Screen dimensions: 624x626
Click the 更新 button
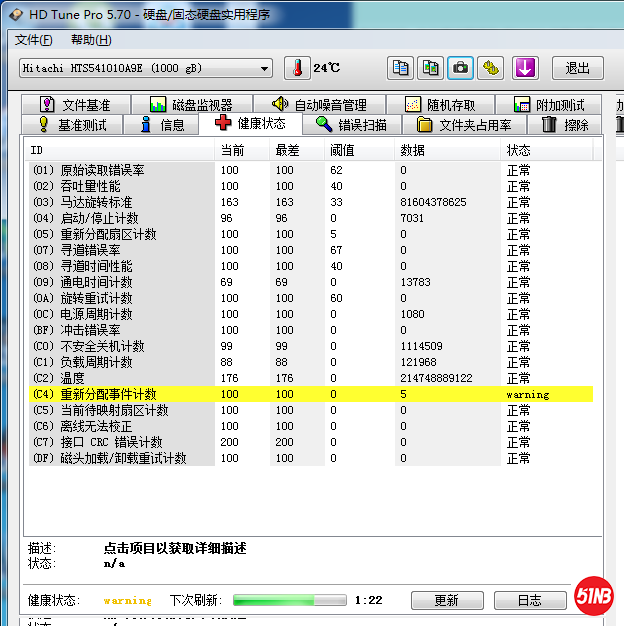tap(446, 600)
